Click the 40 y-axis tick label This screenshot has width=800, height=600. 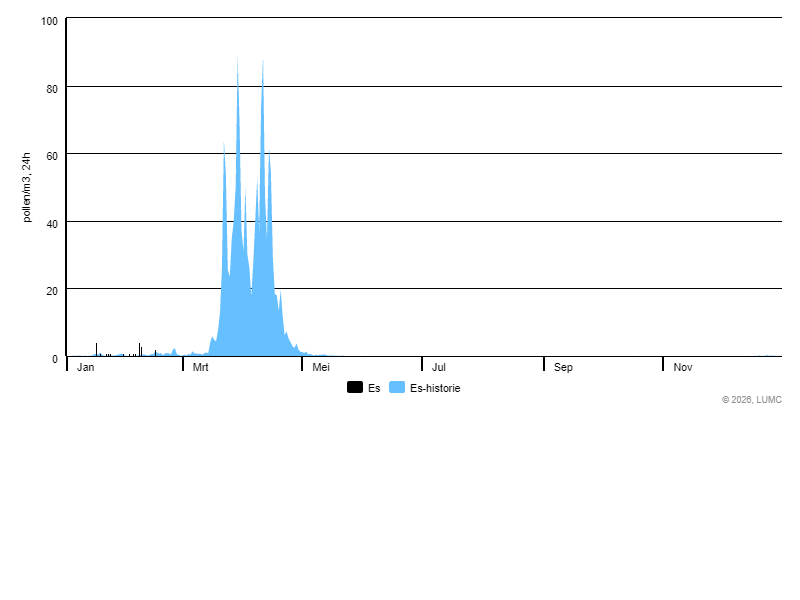[x=52, y=223]
